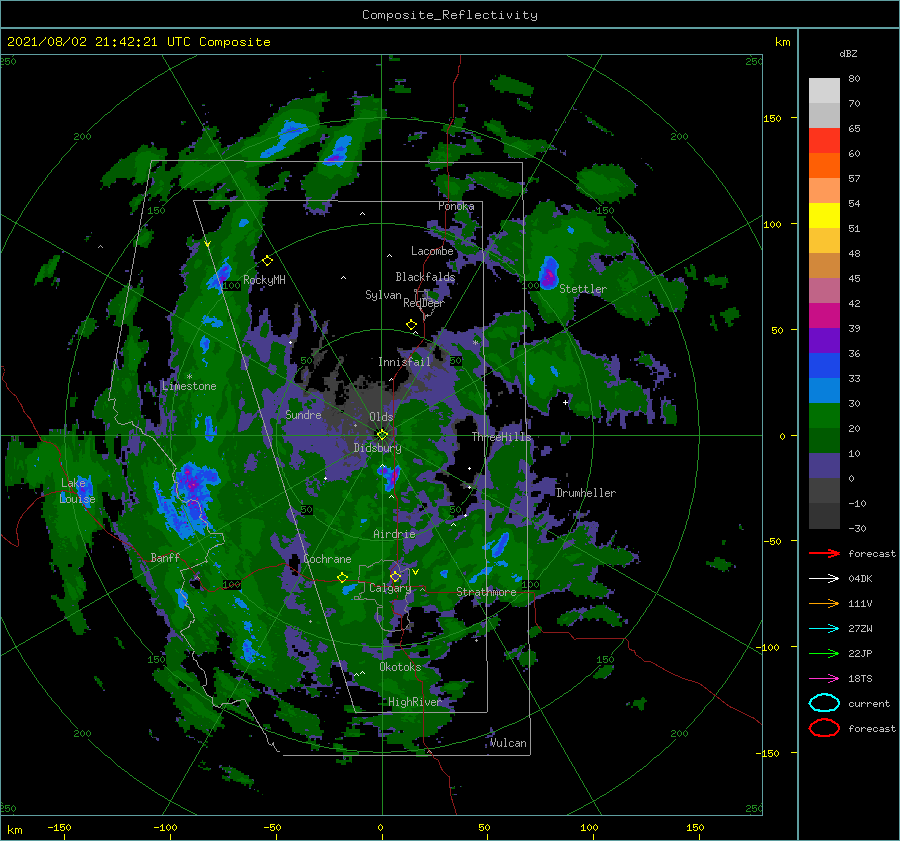Click the strong storm cell near Stettler
Viewport: 900px width, 841px height.
[x=549, y=274]
